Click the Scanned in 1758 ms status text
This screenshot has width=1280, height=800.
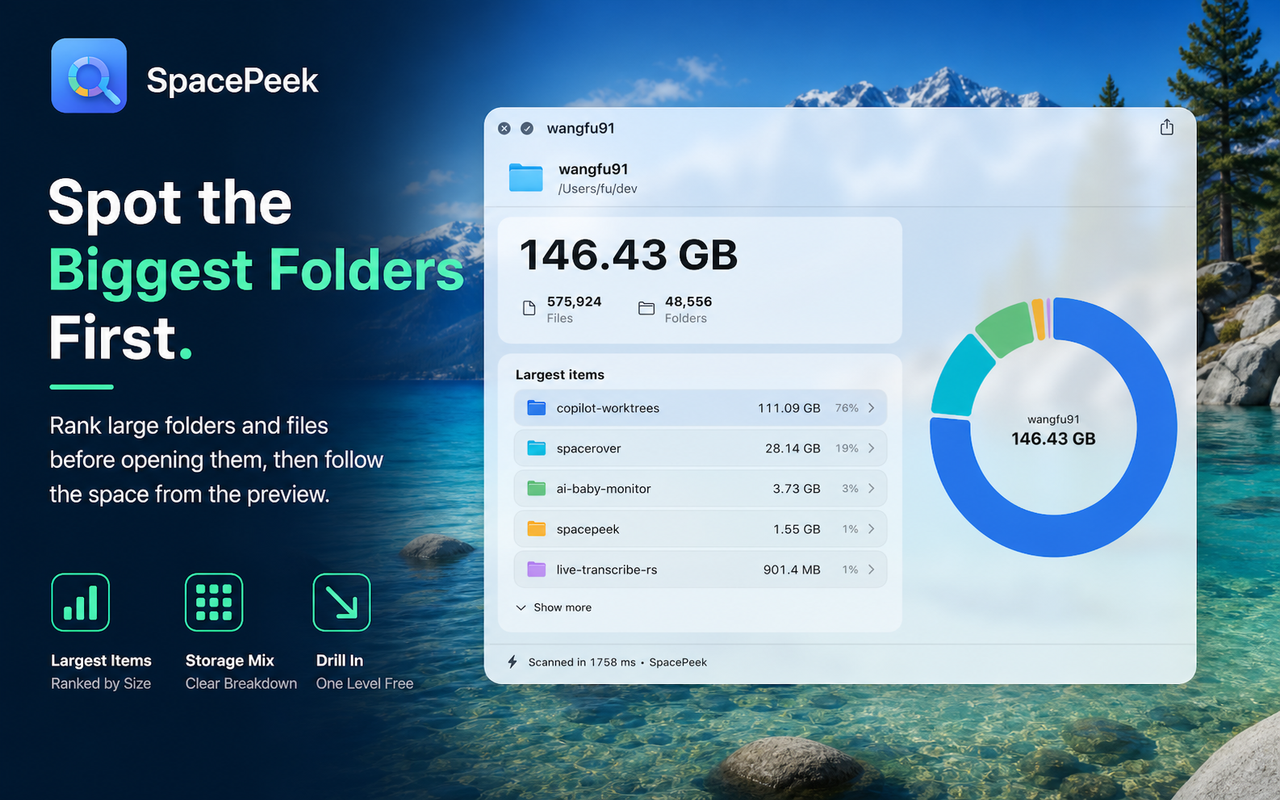click(580, 662)
